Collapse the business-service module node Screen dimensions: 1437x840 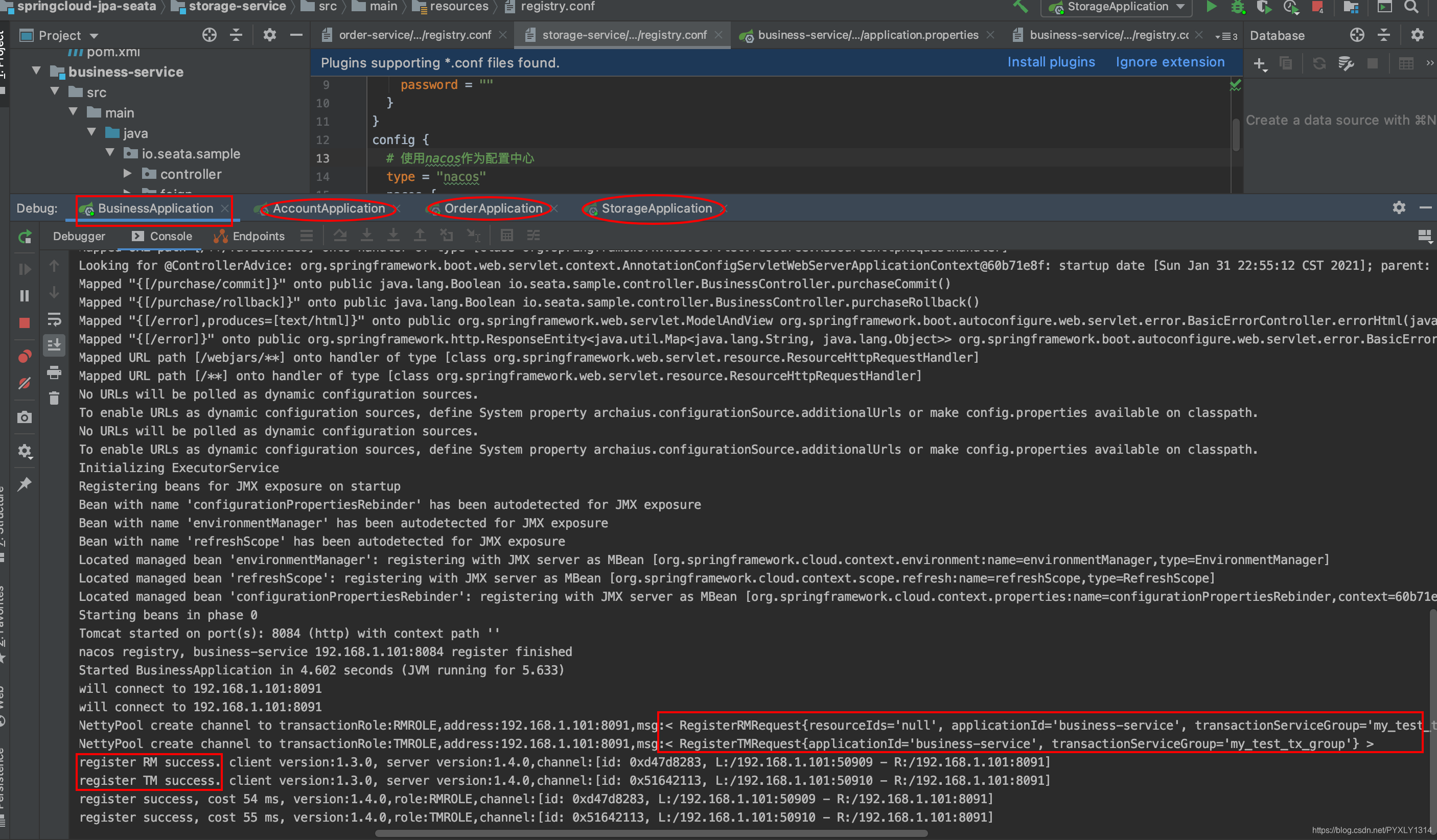[36, 72]
